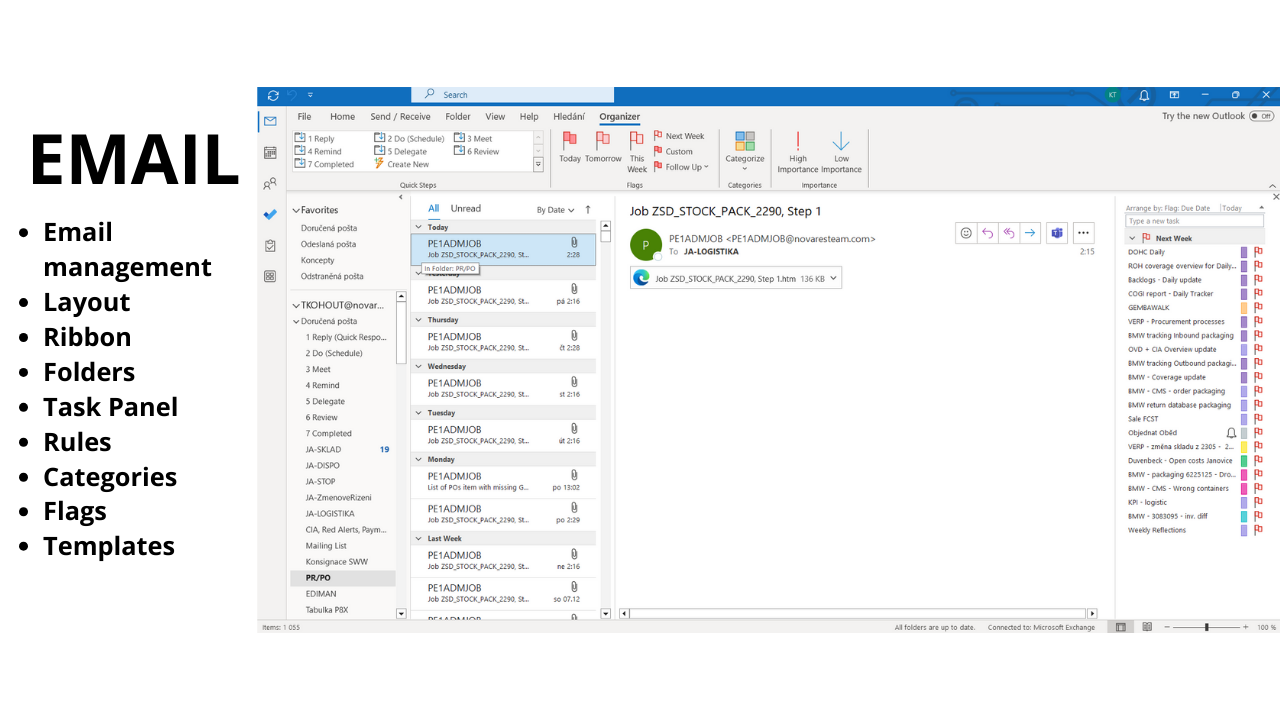Expand the Quick Steps gallery
The width and height of the screenshot is (1280, 720).
click(x=538, y=164)
